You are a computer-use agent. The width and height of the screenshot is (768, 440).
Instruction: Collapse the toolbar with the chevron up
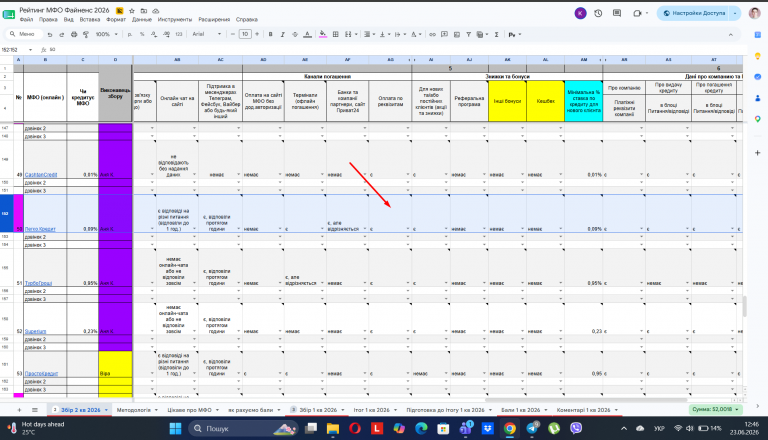[x=730, y=34]
